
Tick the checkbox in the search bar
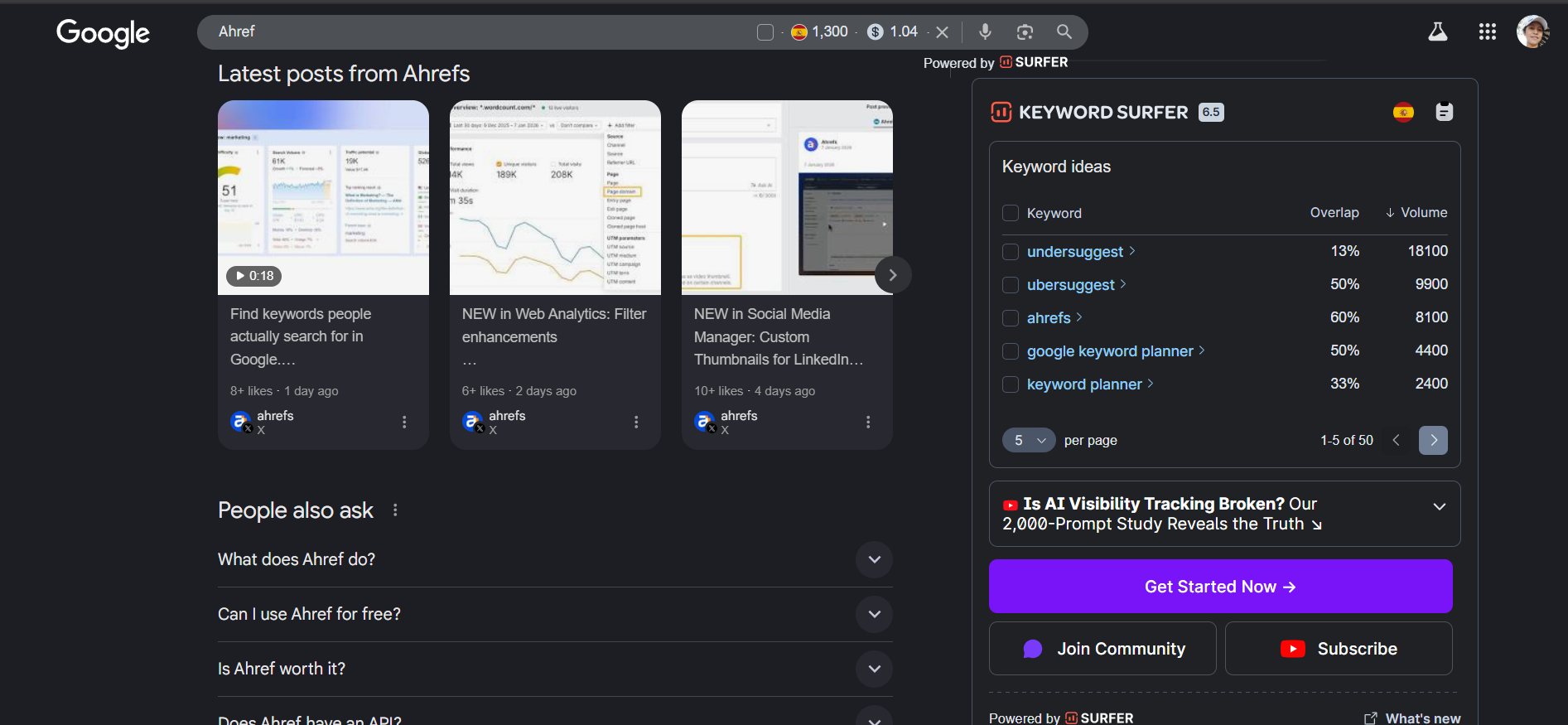(x=765, y=32)
